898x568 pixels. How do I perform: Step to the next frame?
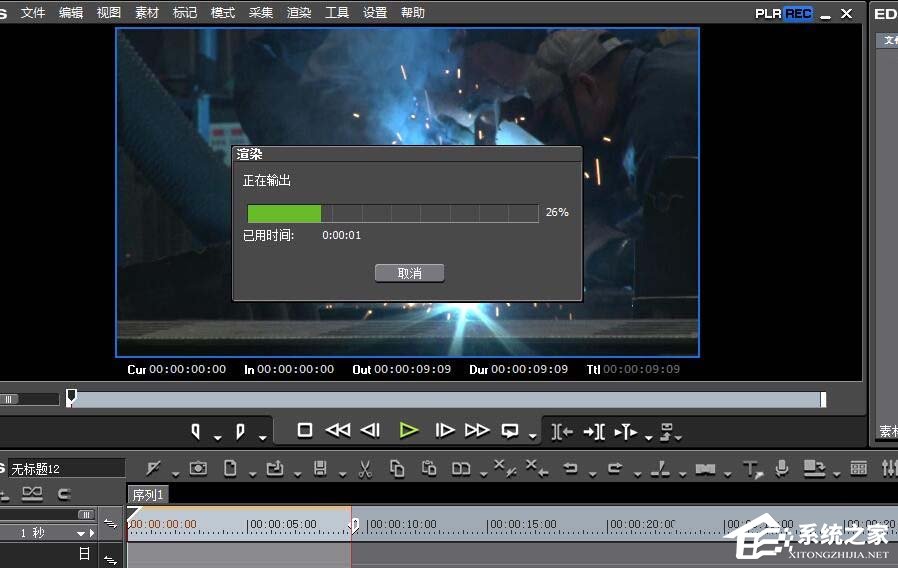[x=445, y=430]
